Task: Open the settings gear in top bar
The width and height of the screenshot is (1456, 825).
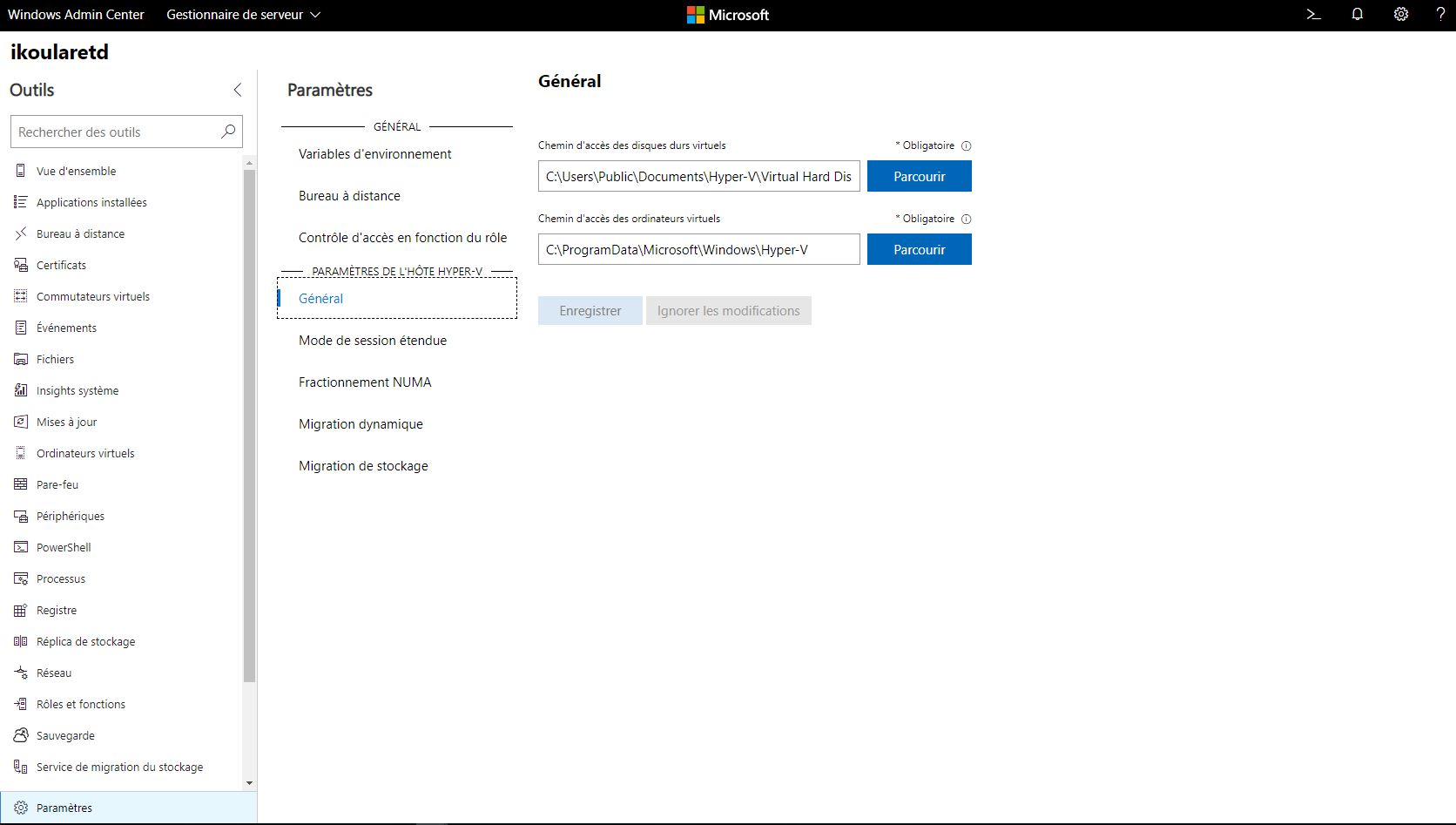Action: coord(1400,15)
